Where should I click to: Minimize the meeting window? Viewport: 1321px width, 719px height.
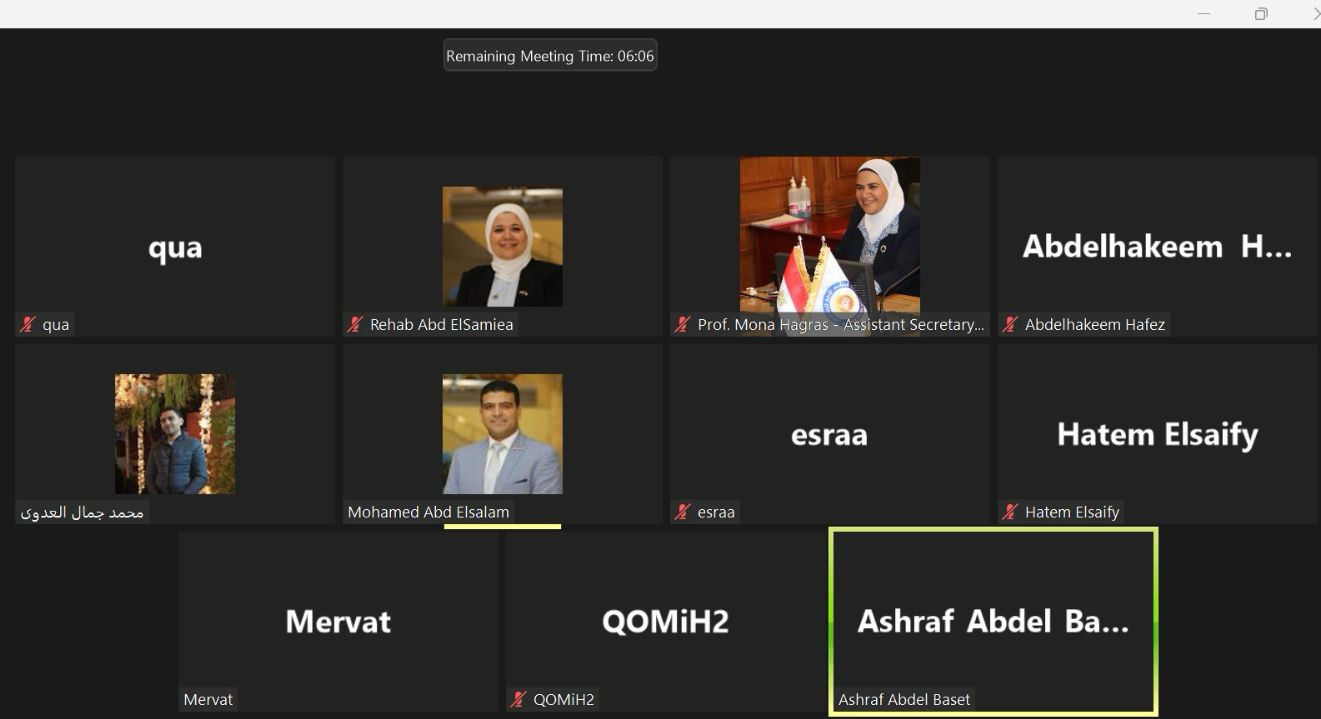[1204, 13]
